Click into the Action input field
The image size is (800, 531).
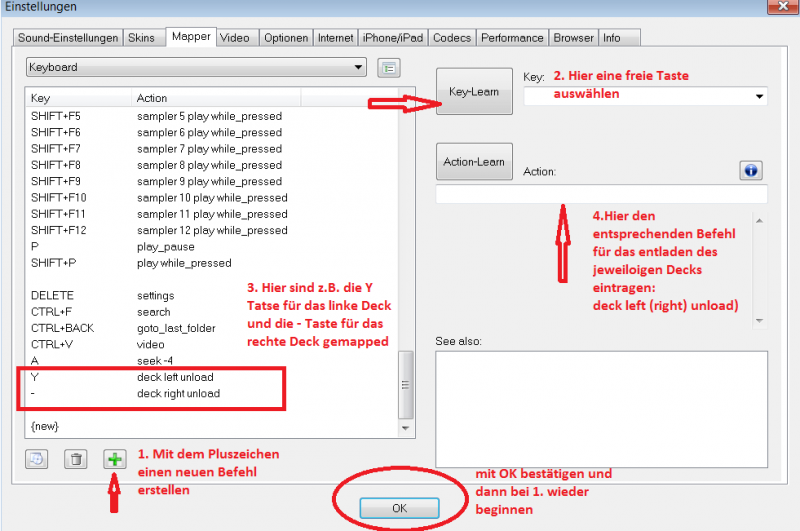point(602,194)
